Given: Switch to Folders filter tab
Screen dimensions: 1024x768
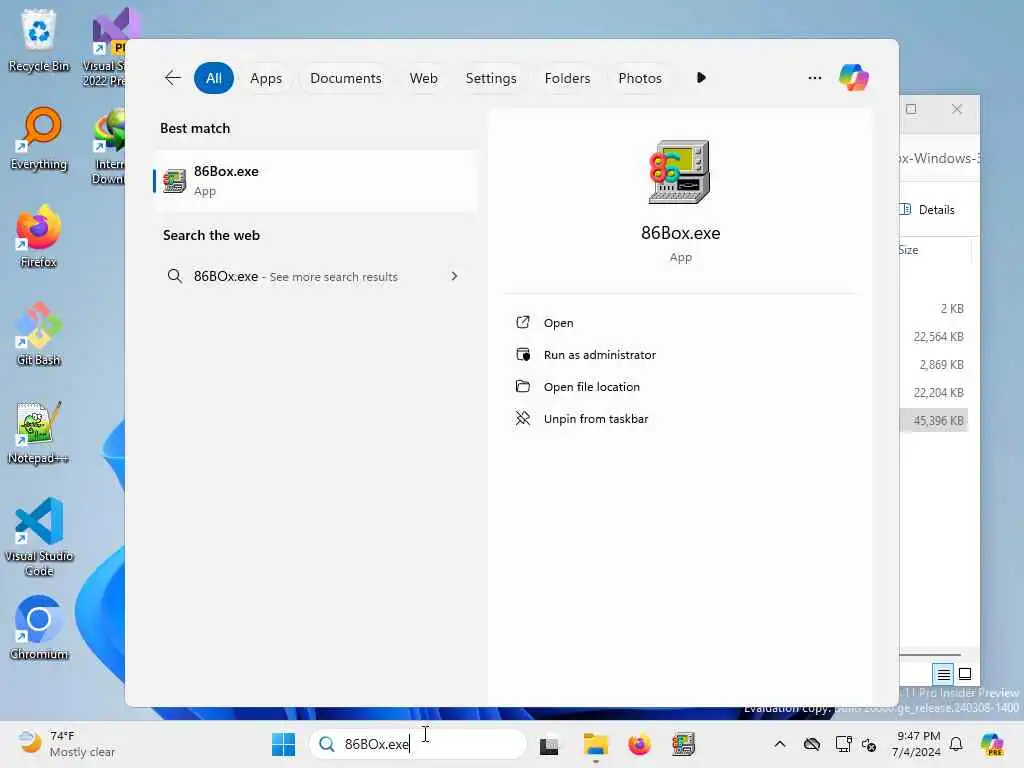Looking at the screenshot, I should (x=567, y=78).
